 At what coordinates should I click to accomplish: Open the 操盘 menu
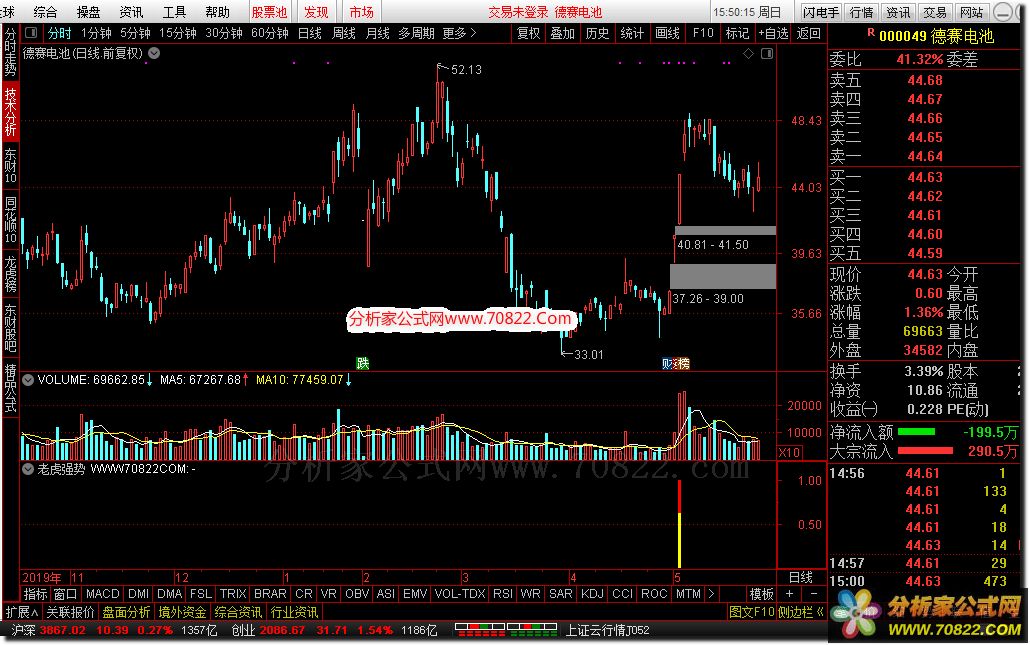(x=88, y=12)
